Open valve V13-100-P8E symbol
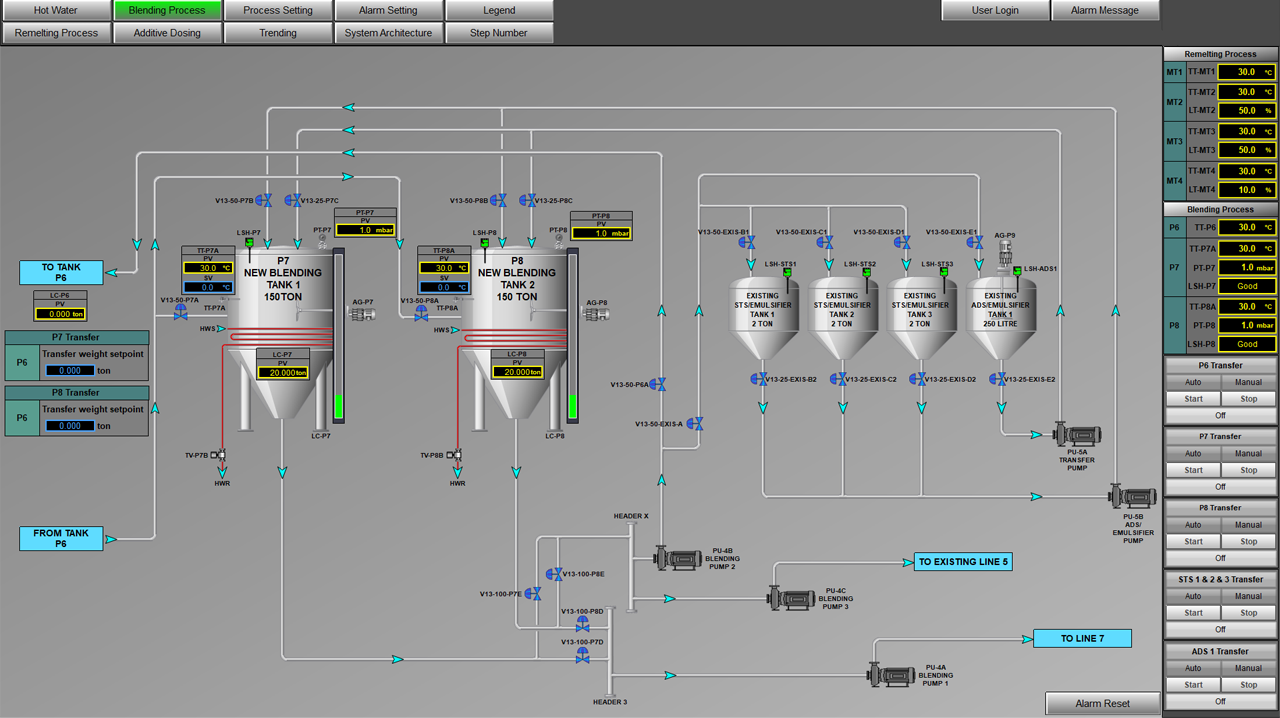 (x=553, y=574)
